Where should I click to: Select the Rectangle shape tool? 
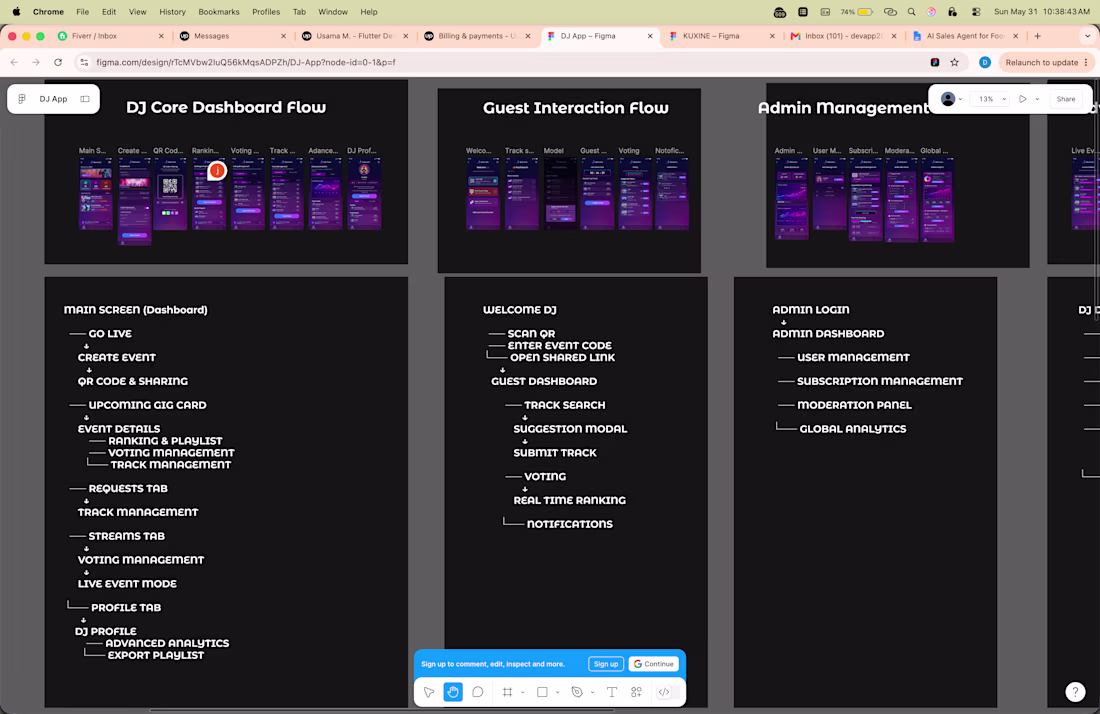(x=542, y=692)
